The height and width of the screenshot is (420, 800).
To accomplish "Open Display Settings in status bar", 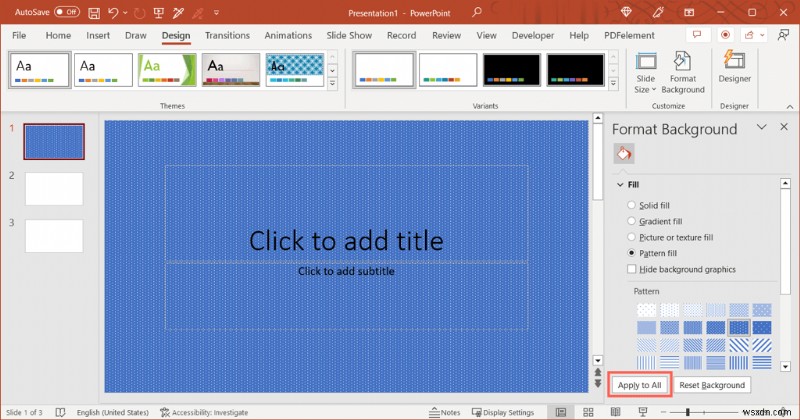I will click(503, 412).
